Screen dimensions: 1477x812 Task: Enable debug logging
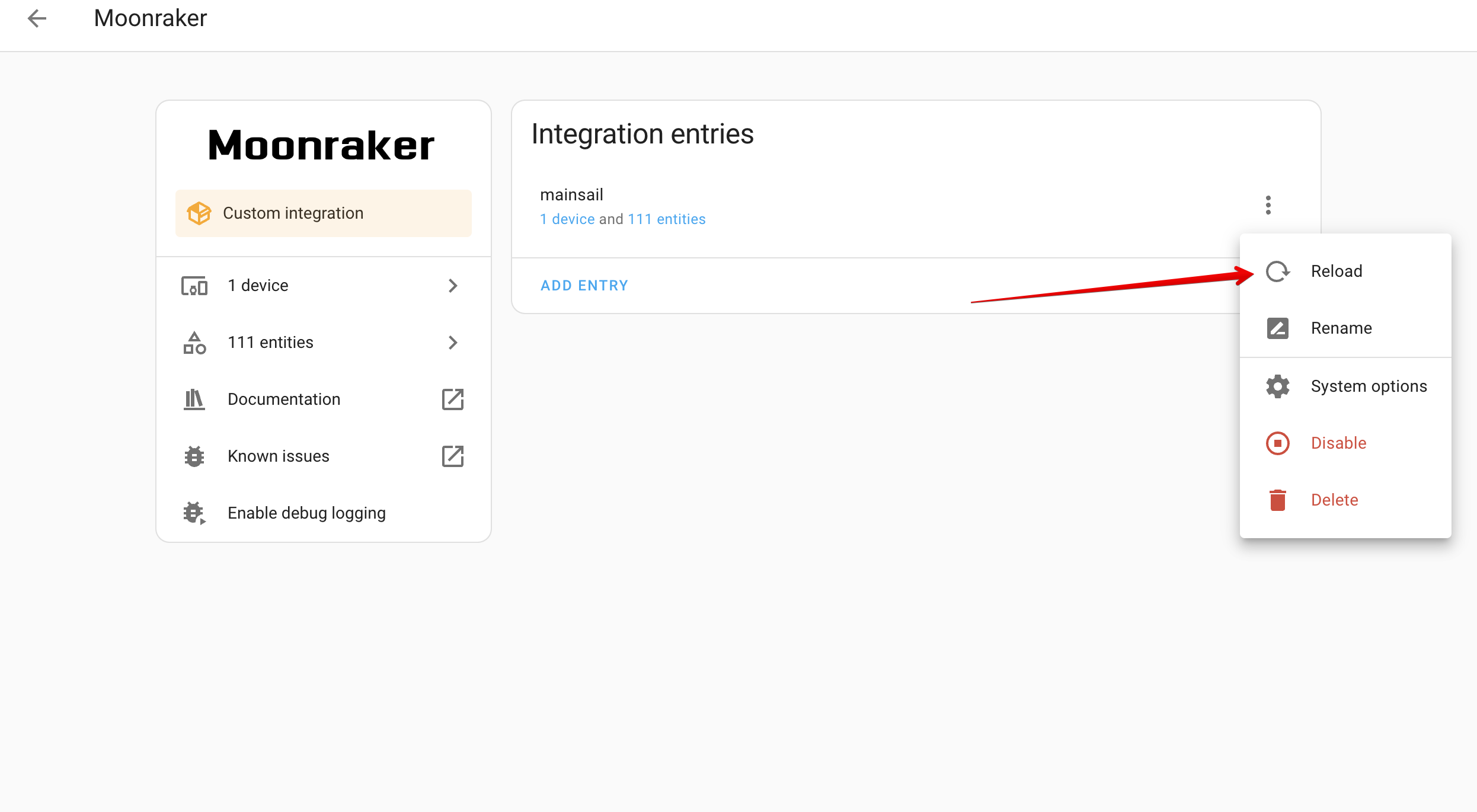[x=306, y=513]
